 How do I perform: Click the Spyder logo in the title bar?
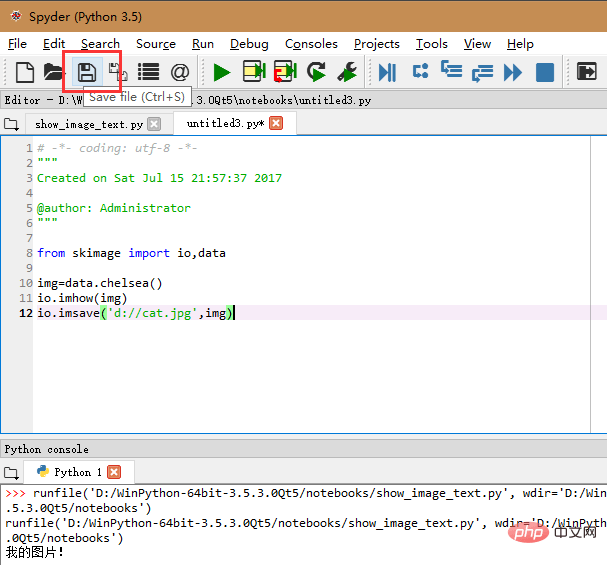16,16
